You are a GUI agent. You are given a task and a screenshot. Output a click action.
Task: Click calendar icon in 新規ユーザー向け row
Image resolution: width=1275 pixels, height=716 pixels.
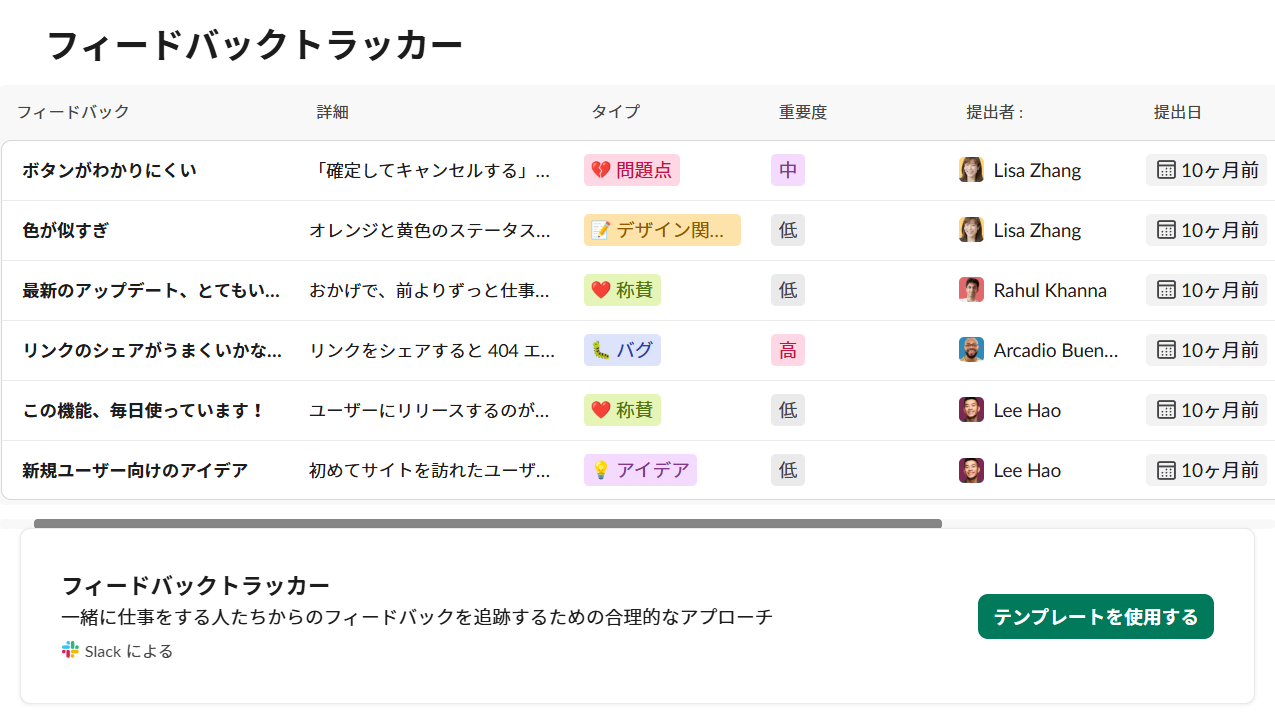click(x=1166, y=470)
